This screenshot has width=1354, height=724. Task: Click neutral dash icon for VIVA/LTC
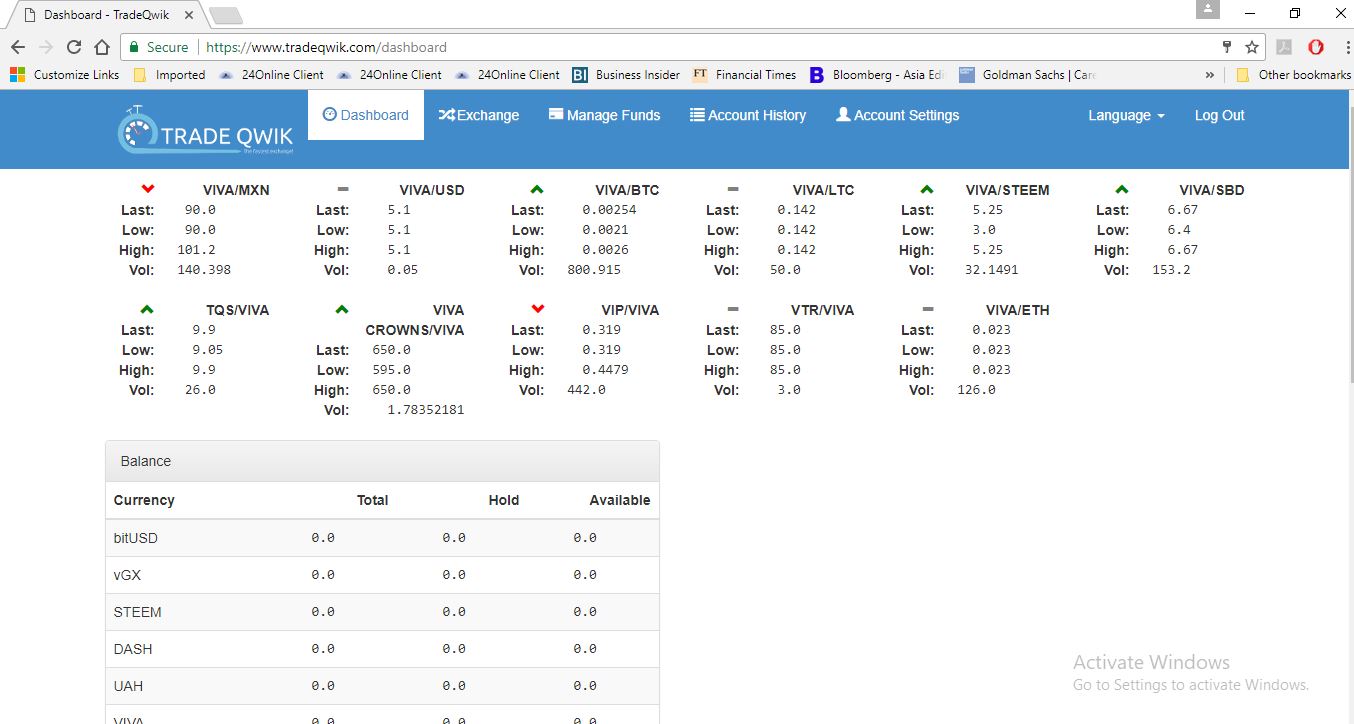coord(732,189)
